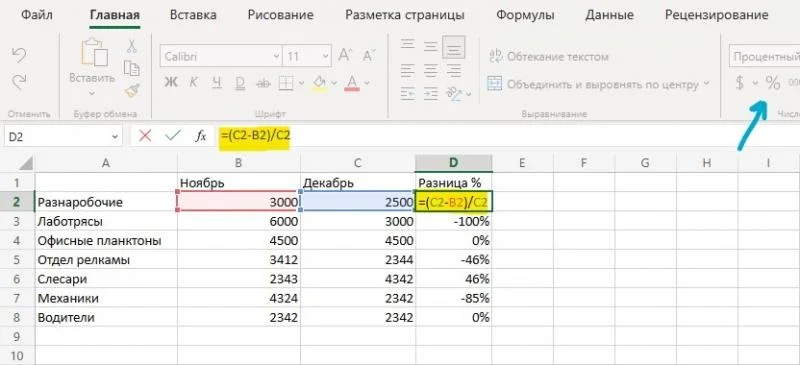Decrease indent icon in alignment group
The width and height of the screenshot is (800, 365).
click(x=407, y=93)
